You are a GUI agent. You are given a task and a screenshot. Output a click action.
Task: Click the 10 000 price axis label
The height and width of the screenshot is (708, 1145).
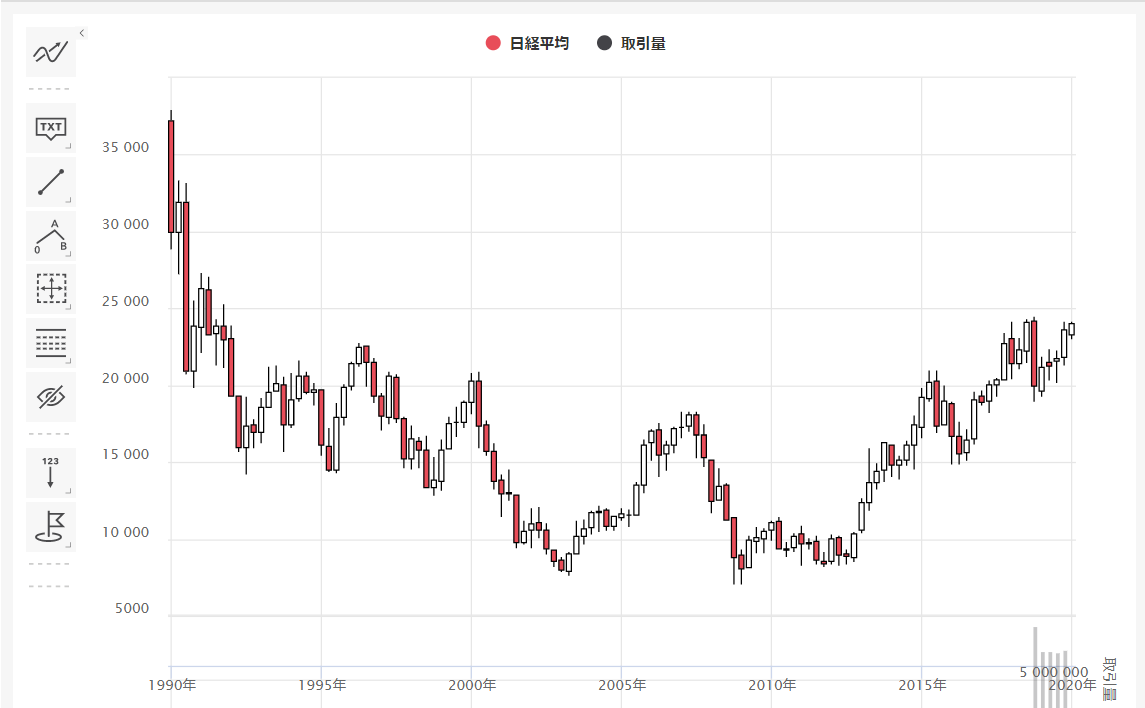126,533
